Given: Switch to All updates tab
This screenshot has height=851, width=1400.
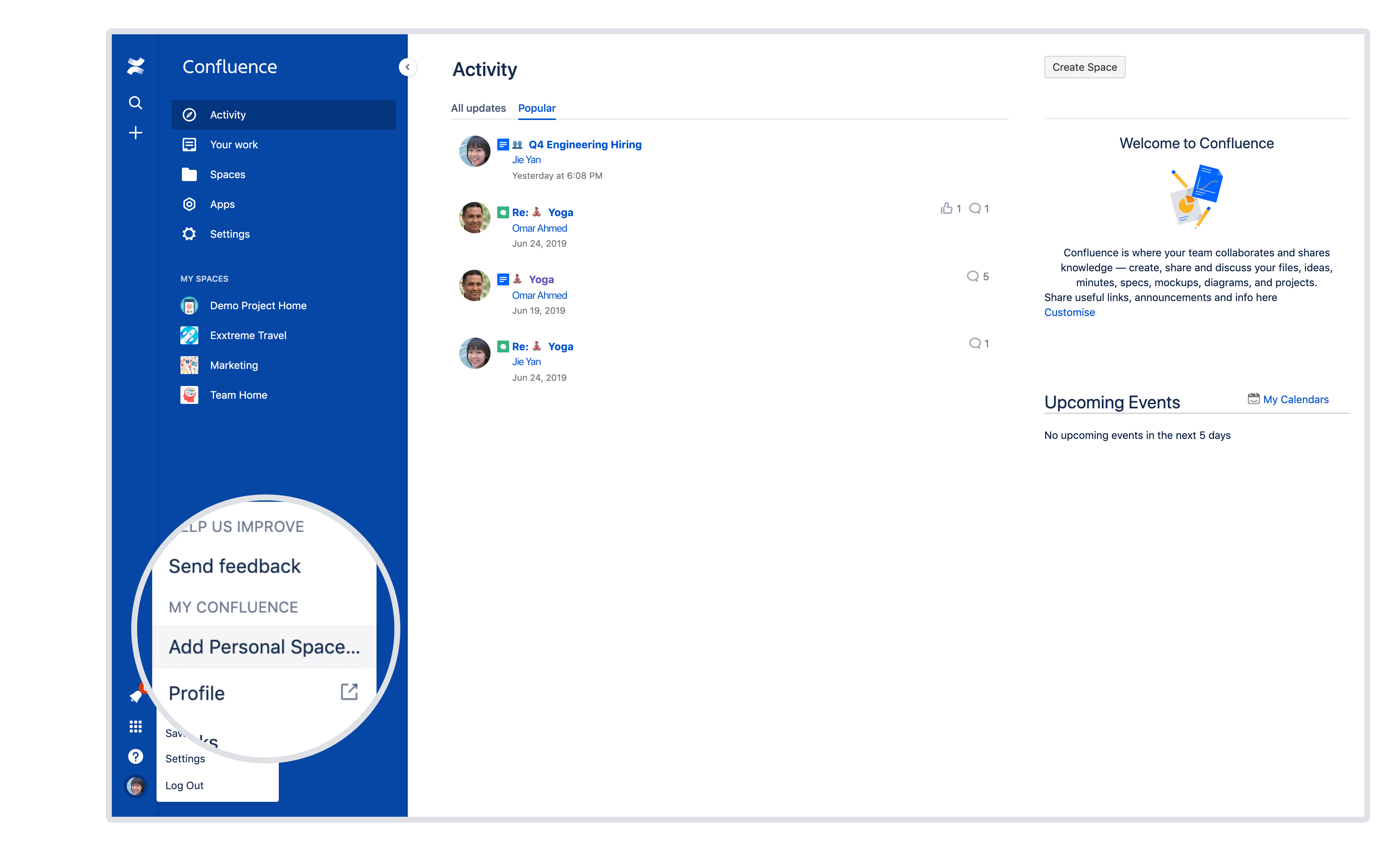Looking at the screenshot, I should pos(478,108).
